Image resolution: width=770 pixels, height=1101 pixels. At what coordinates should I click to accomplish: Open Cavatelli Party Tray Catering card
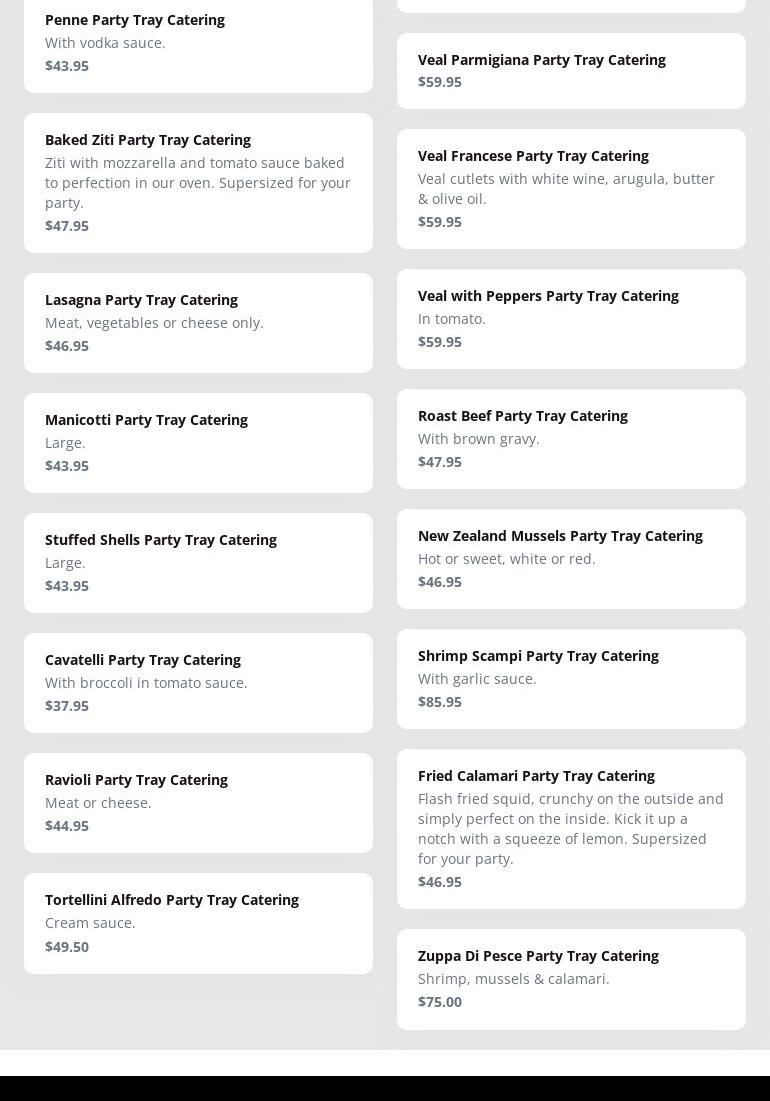198,683
